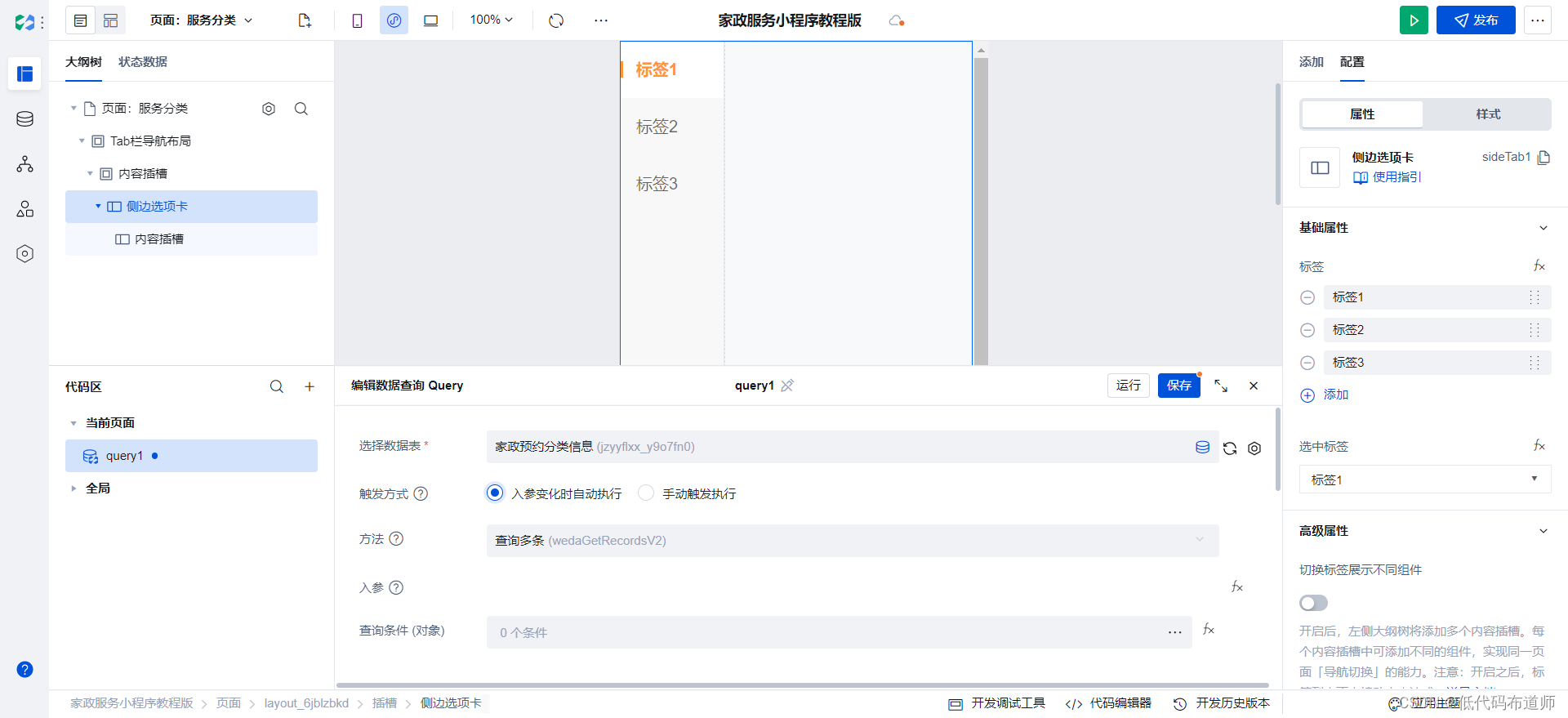Viewport: 1568px width, 718px height.
Task: Select 手动触发执行 radio option
Action: coord(646,493)
